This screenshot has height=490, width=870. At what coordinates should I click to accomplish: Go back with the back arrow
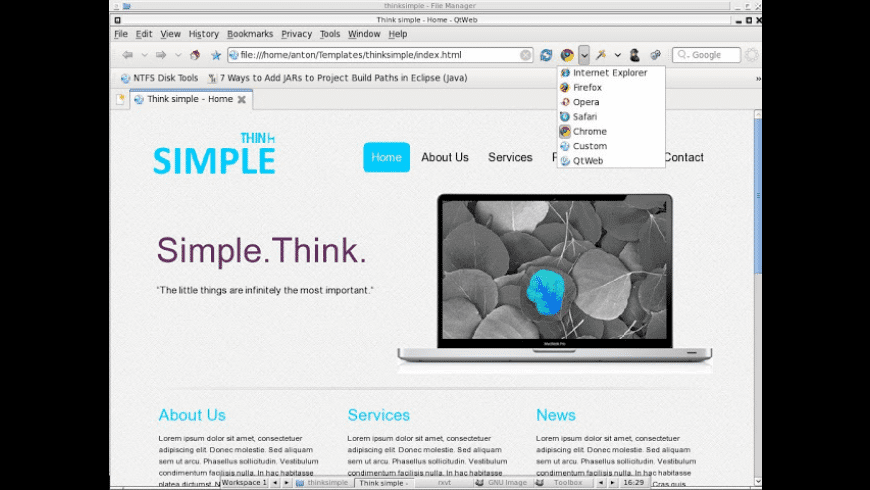point(128,55)
